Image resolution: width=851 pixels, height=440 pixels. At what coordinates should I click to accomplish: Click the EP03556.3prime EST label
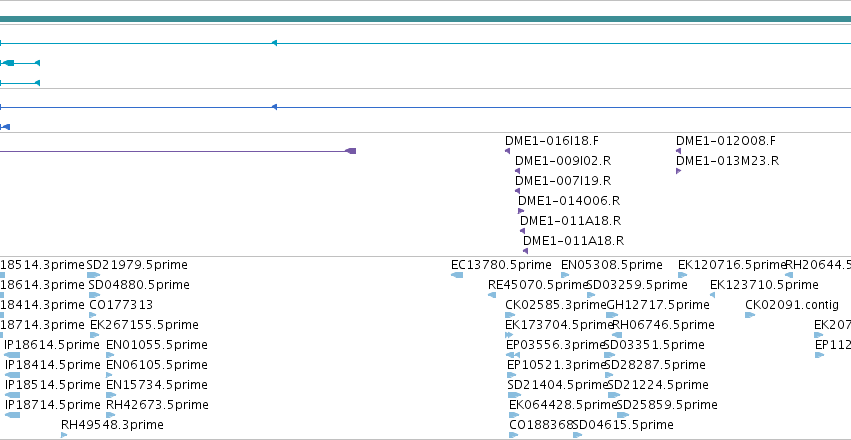click(x=556, y=345)
